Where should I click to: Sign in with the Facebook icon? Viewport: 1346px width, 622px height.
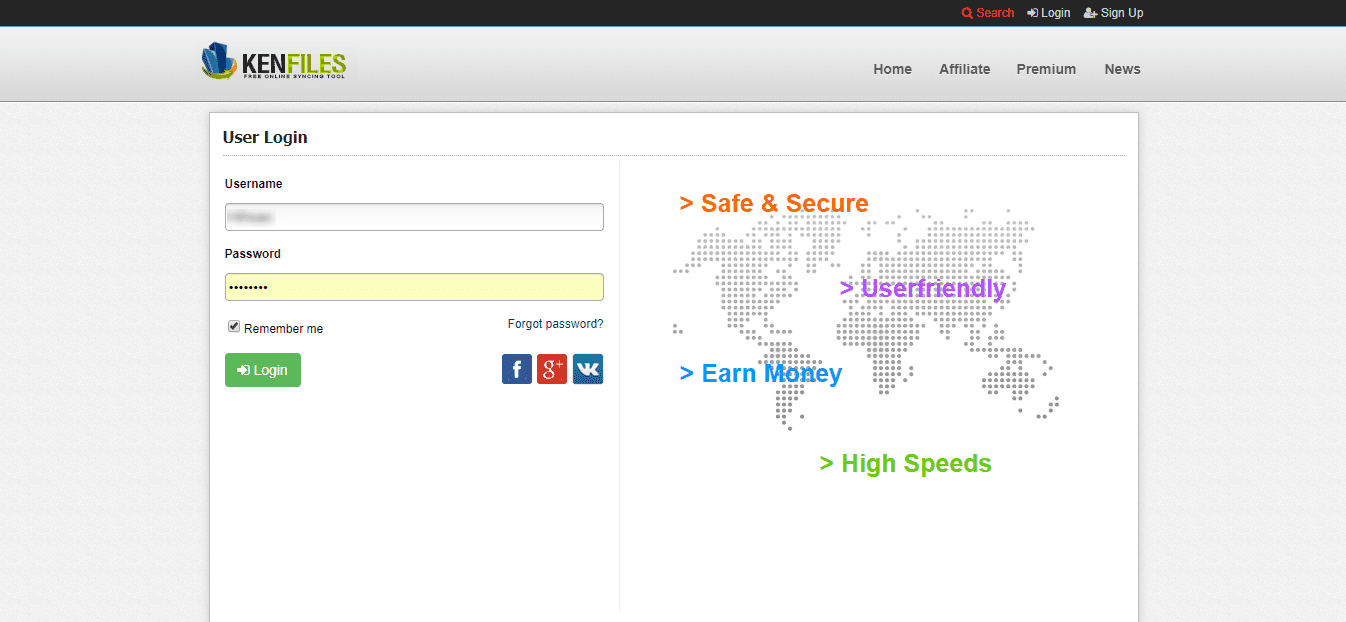pos(517,369)
